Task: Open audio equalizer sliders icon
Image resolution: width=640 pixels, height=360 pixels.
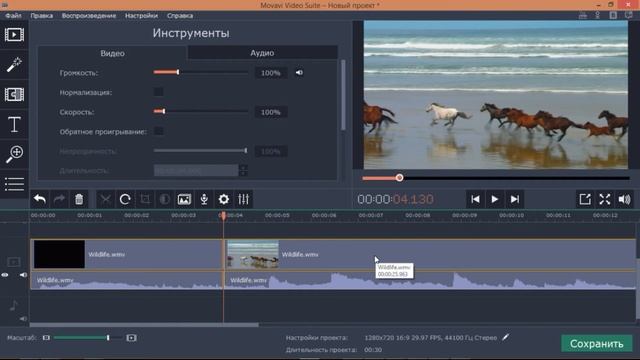Action: point(244,199)
